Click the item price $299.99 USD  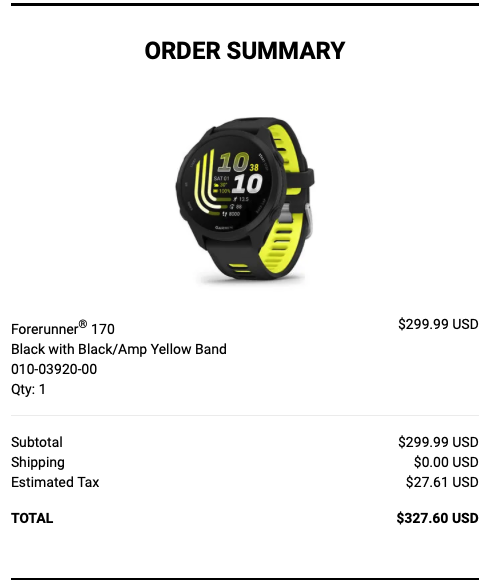(438, 324)
